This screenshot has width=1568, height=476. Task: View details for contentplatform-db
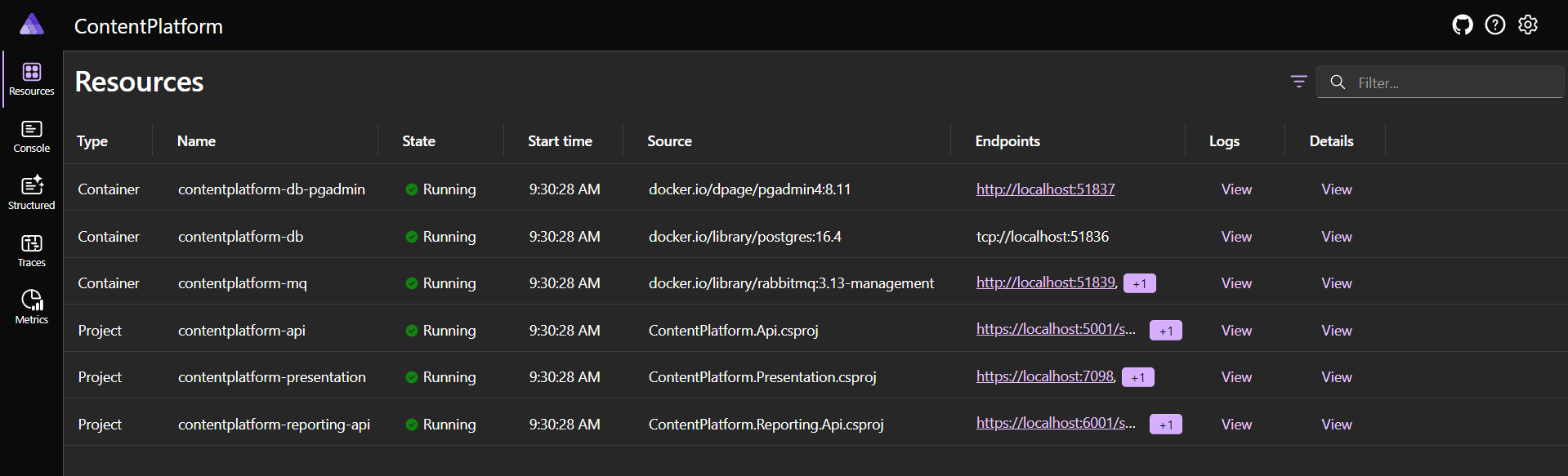click(1337, 237)
